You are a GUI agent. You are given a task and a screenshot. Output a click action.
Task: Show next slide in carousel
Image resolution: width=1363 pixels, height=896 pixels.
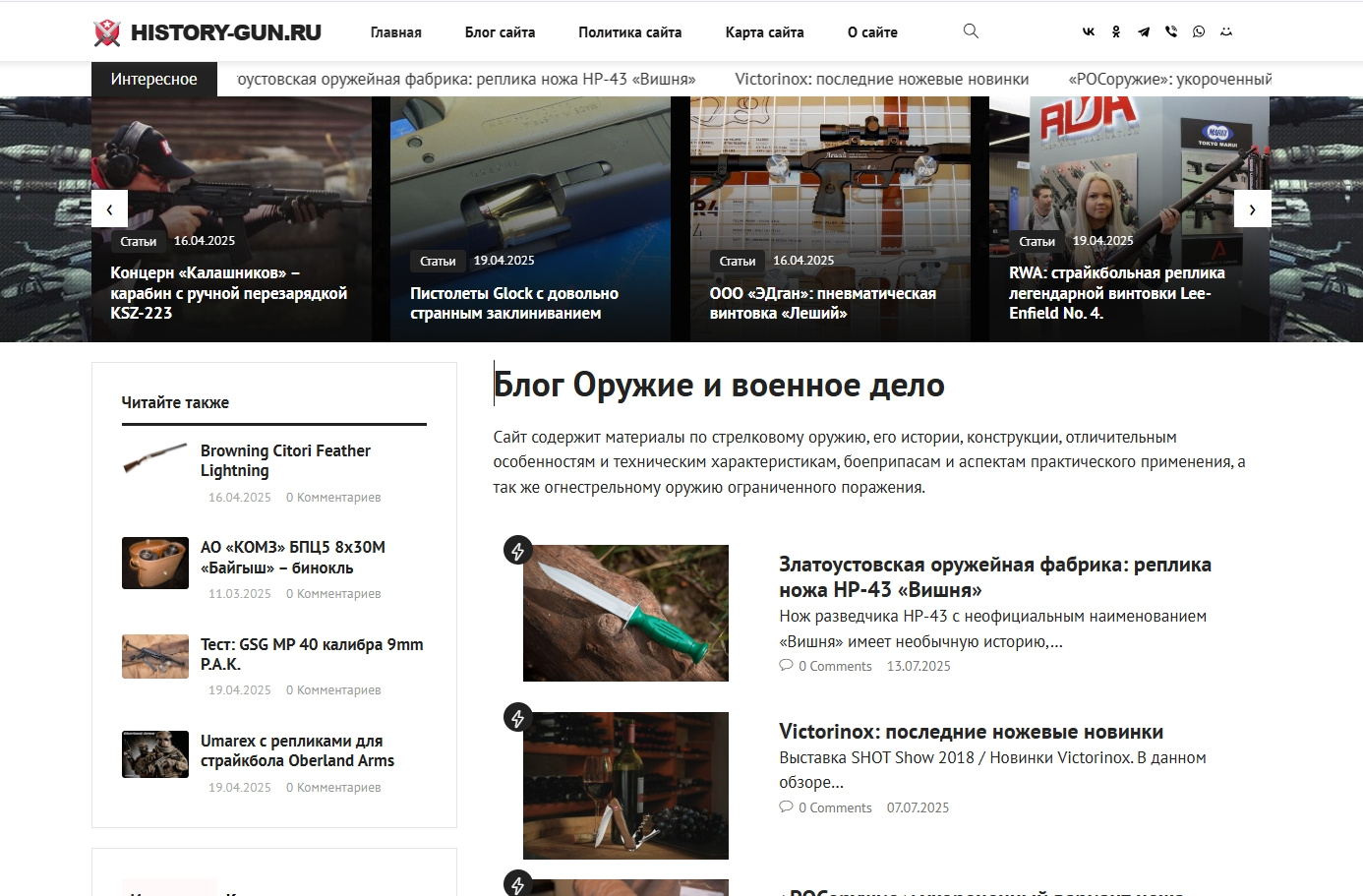coord(1252,209)
